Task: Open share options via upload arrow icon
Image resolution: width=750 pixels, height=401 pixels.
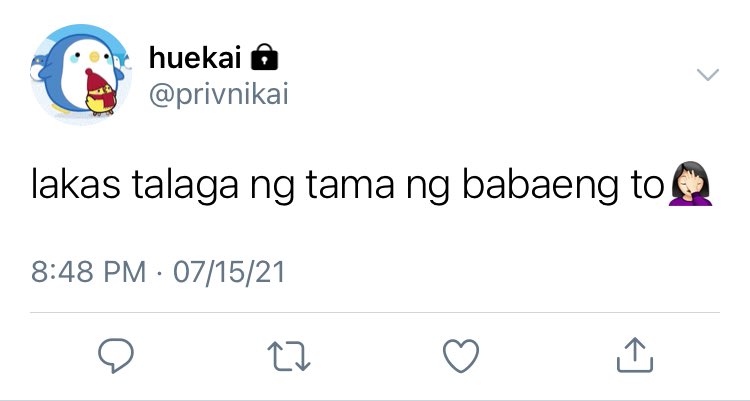Action: pos(635,355)
